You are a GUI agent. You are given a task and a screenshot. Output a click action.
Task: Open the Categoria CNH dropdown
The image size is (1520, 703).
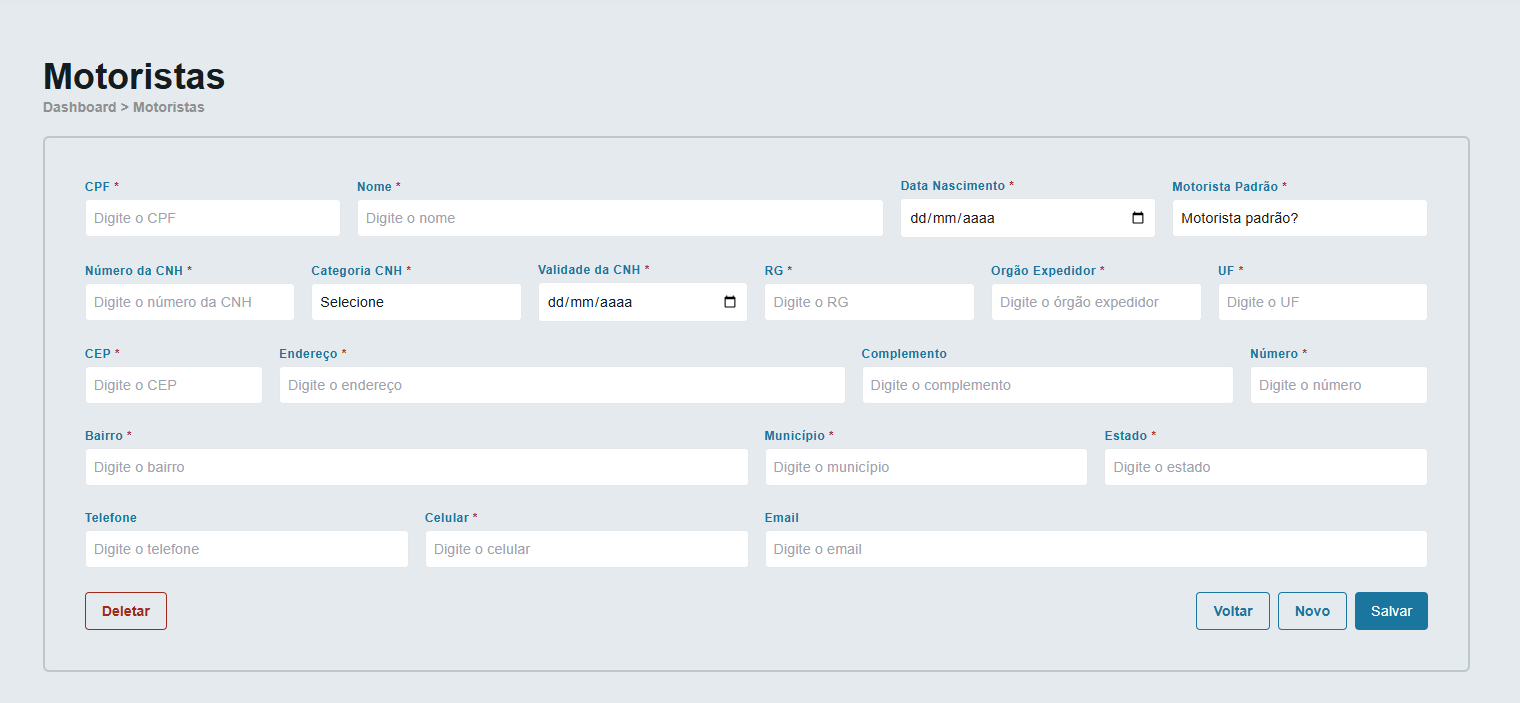pos(416,302)
